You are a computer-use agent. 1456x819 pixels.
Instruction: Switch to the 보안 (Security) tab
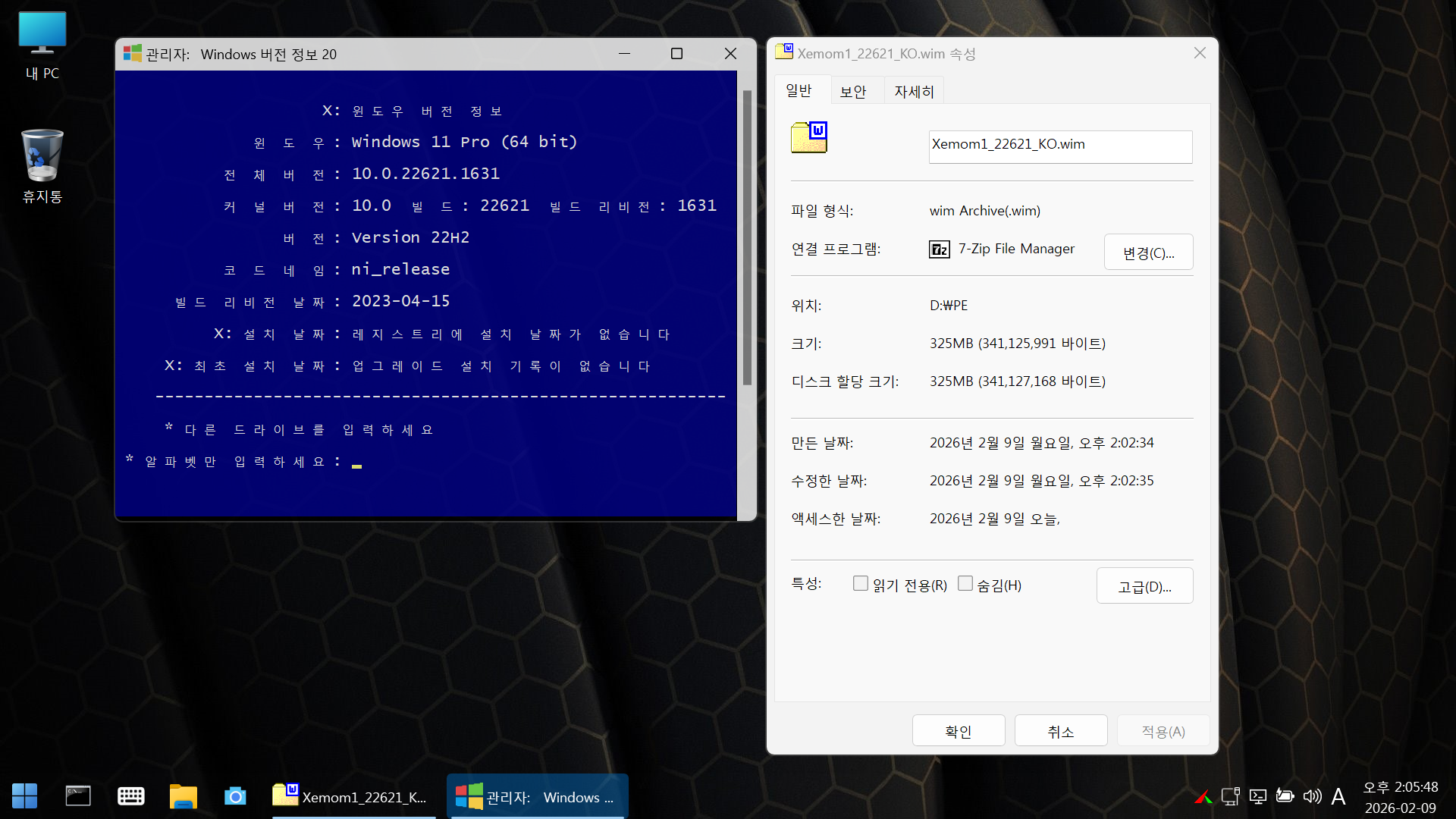tap(853, 92)
